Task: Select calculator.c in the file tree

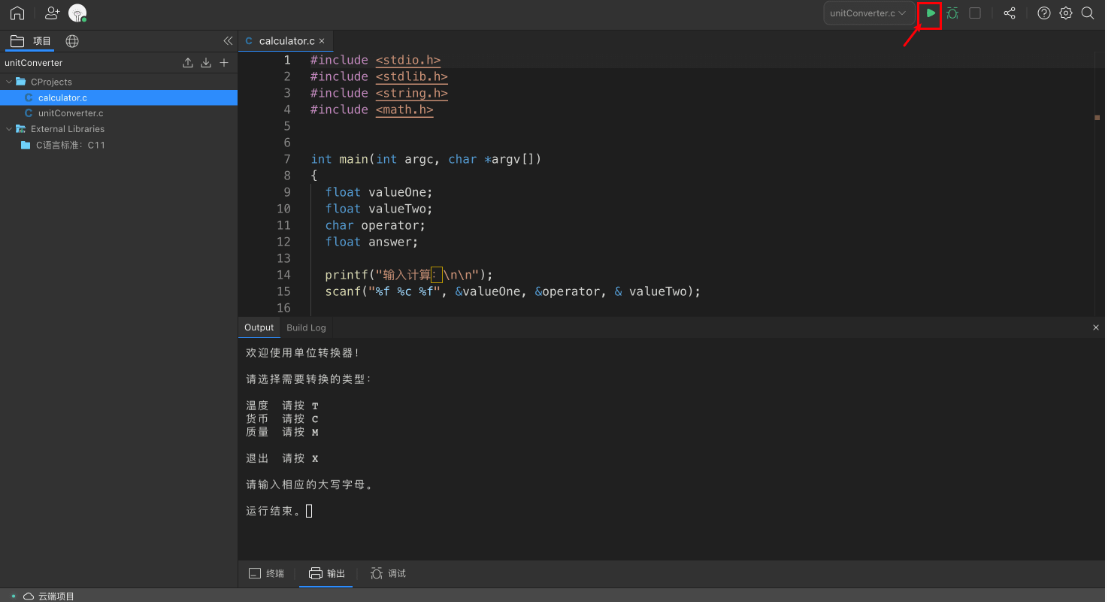Action: [x=119, y=97]
